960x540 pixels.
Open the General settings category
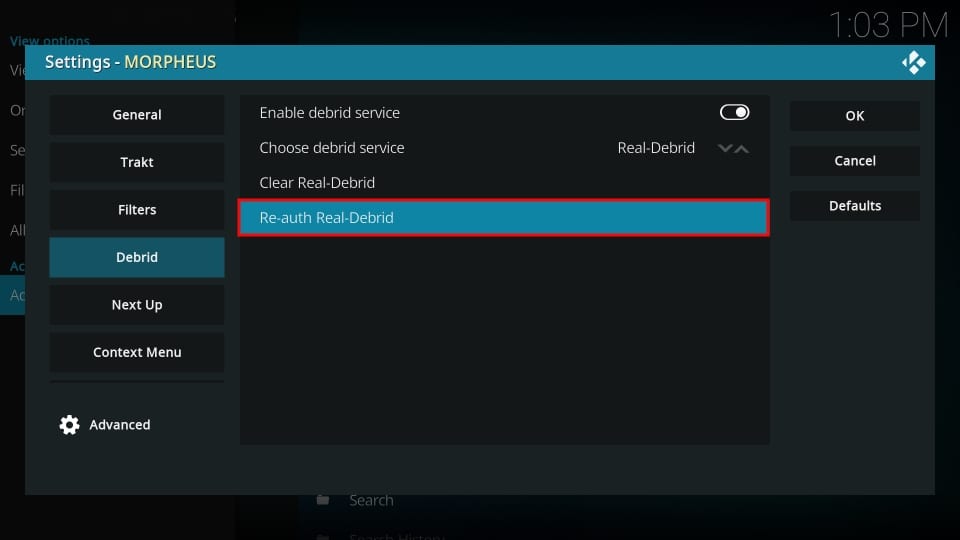point(137,114)
